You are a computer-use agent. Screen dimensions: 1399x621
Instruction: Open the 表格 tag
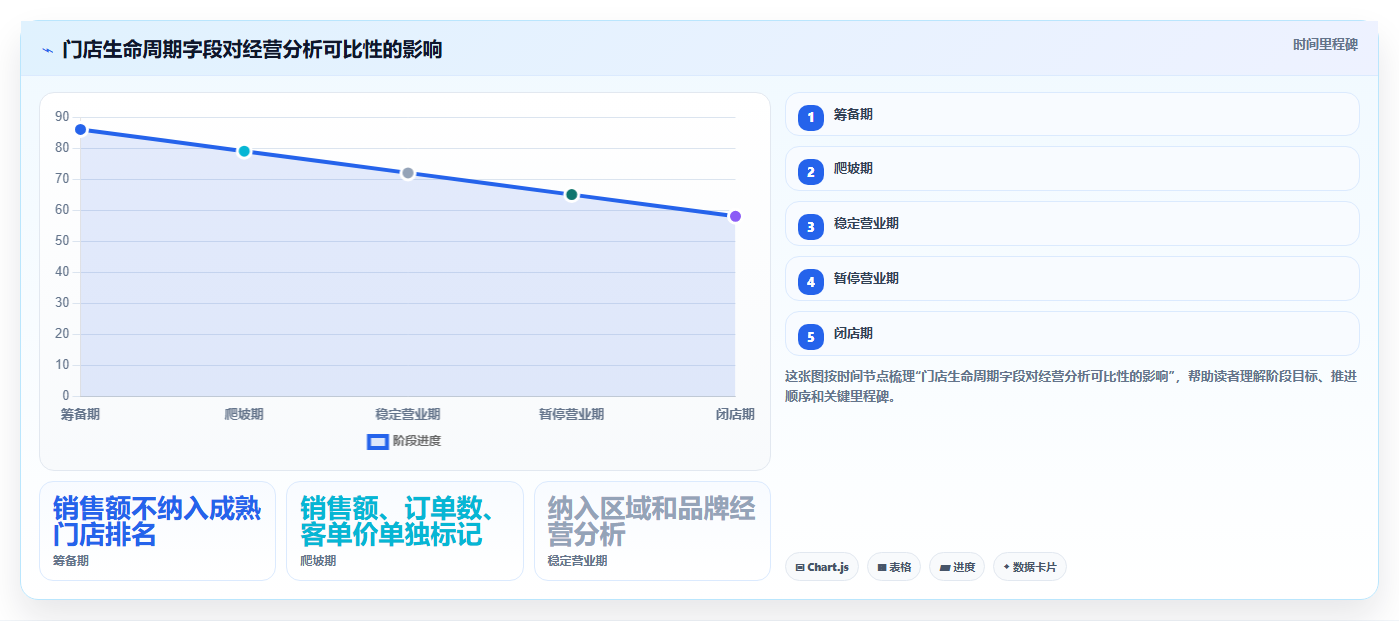894,567
